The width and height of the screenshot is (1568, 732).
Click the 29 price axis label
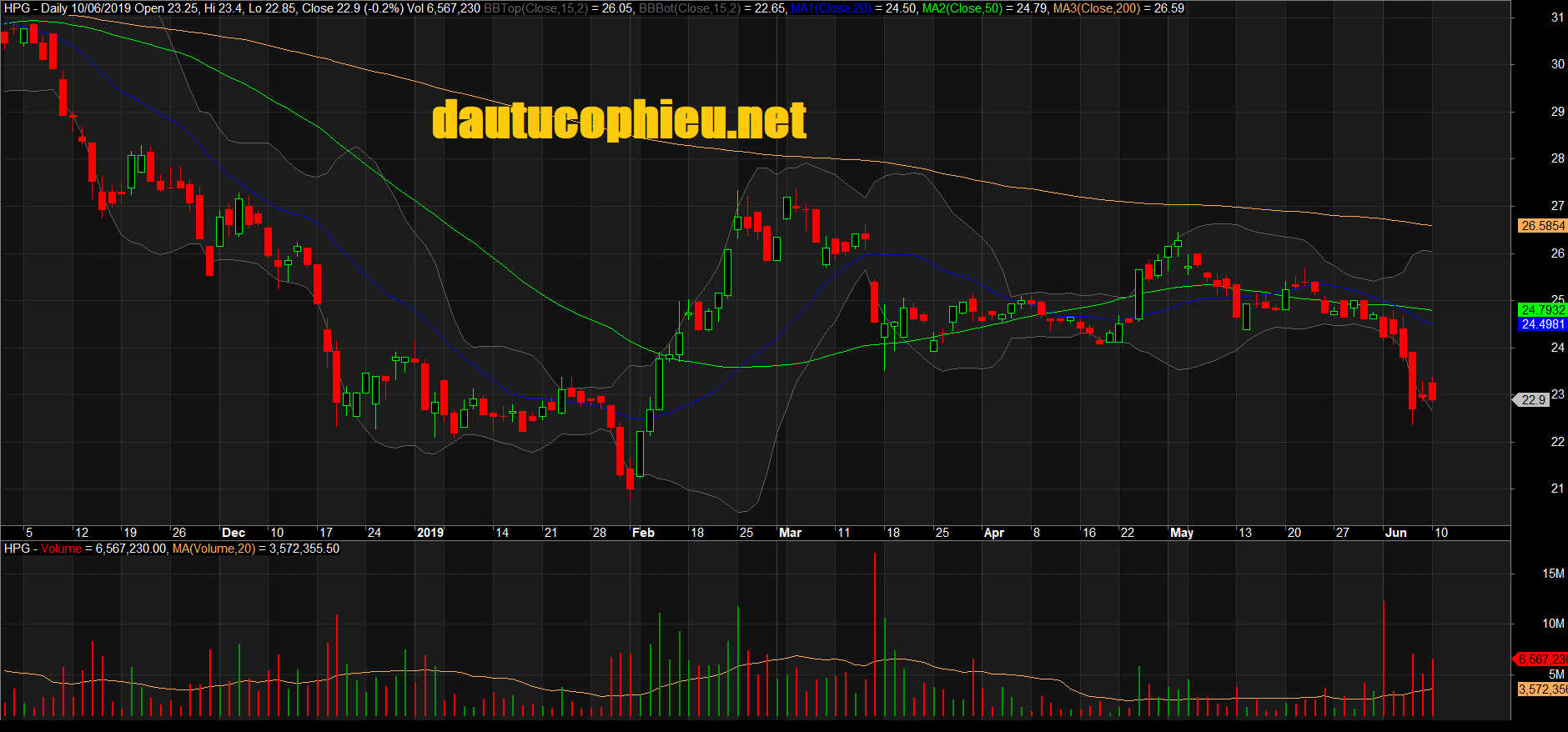(1557, 112)
